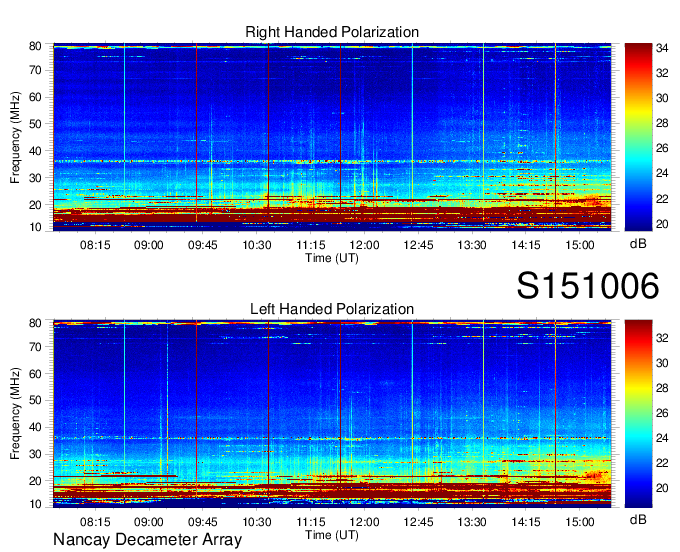680x552 pixels.
Task: Click the 09:45 time tick on Left Handed plot
Action: [x=203, y=522]
